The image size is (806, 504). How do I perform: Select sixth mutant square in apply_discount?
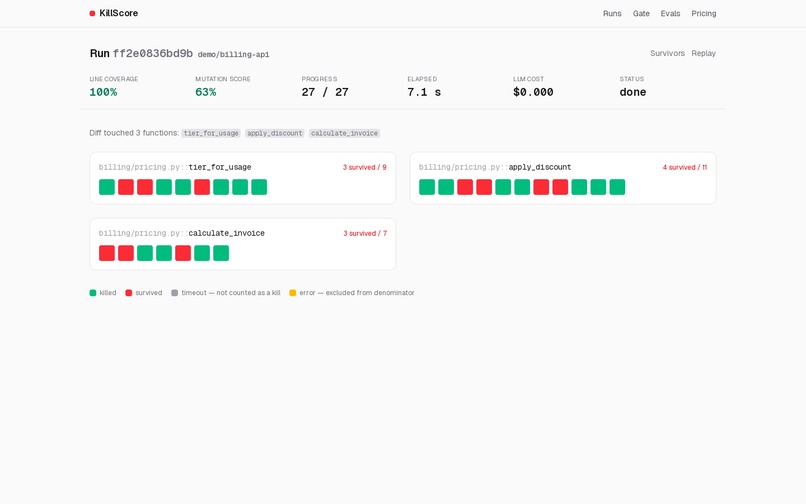tap(522, 187)
